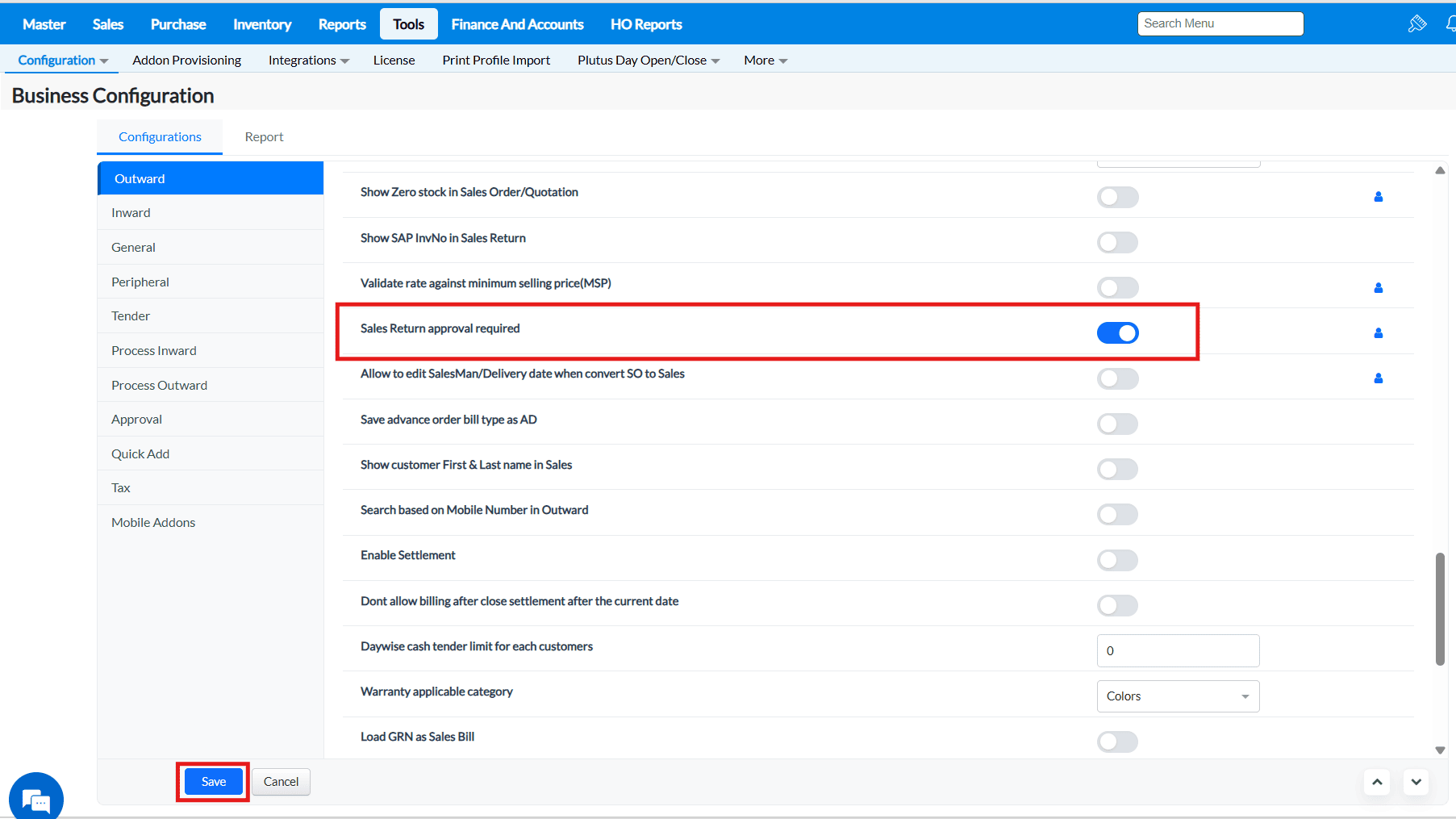Open the License submenu item
The image size is (1456, 819).
click(x=394, y=61)
